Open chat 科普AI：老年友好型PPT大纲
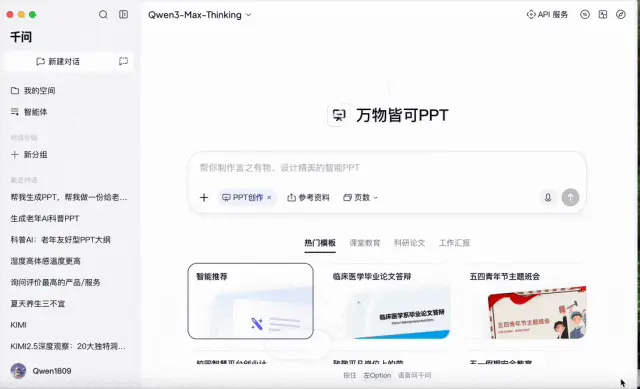This screenshot has height=389, width=640. [60, 240]
